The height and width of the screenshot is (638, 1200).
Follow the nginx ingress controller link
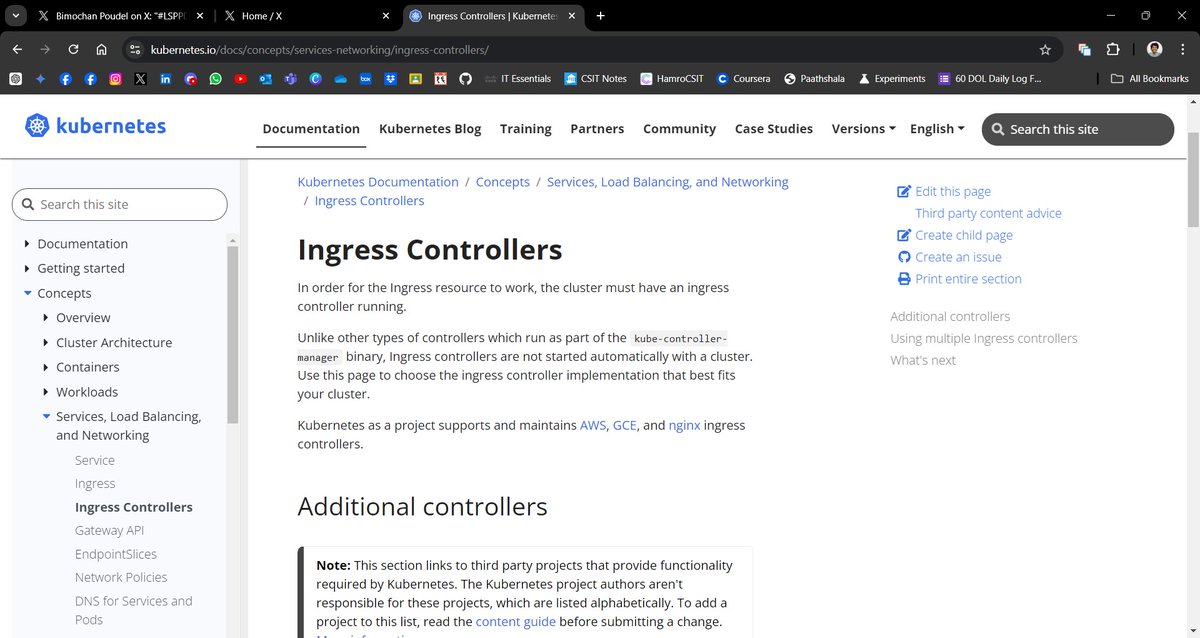[x=684, y=425]
